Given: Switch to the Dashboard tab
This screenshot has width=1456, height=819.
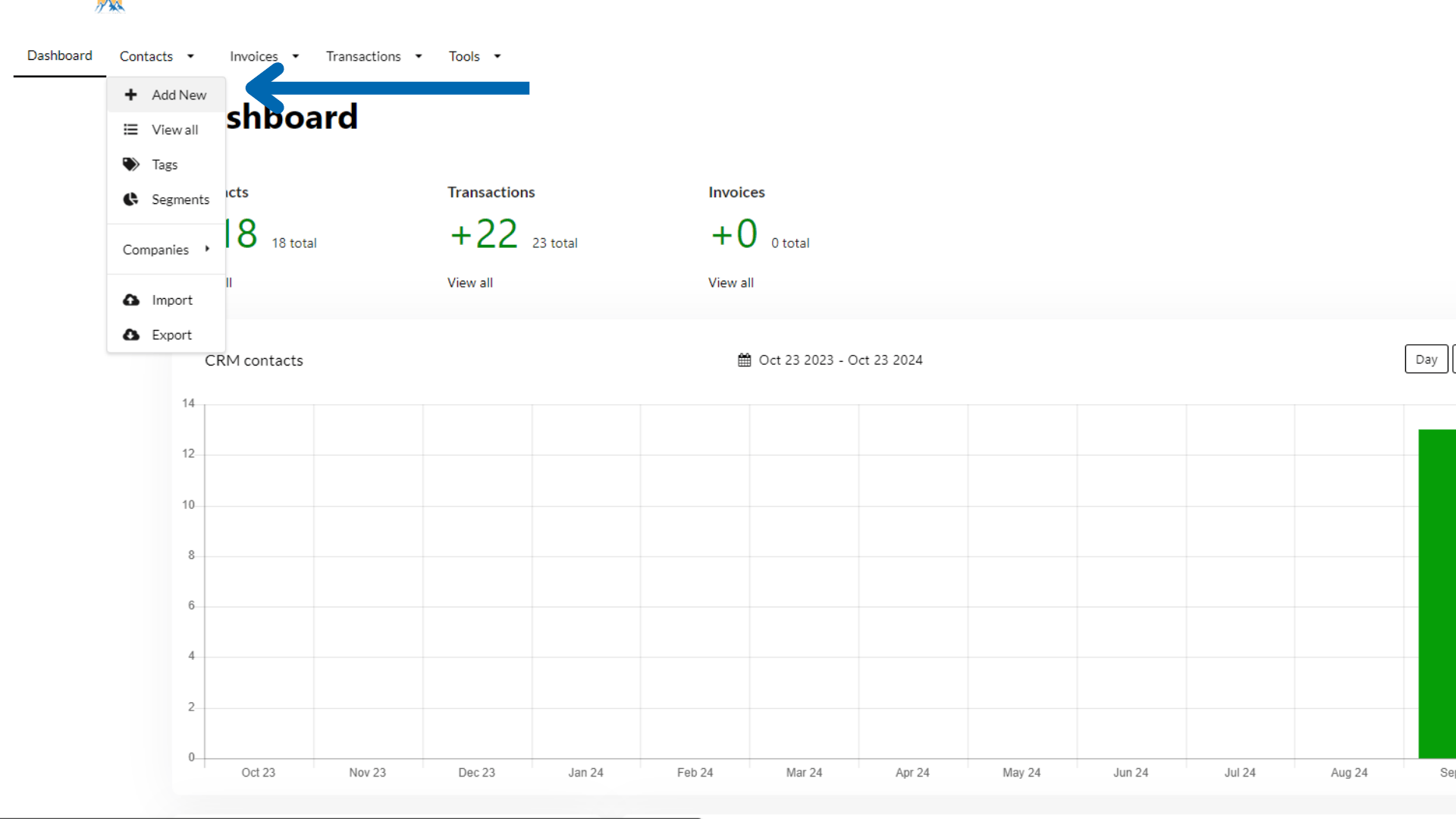Looking at the screenshot, I should click(59, 55).
